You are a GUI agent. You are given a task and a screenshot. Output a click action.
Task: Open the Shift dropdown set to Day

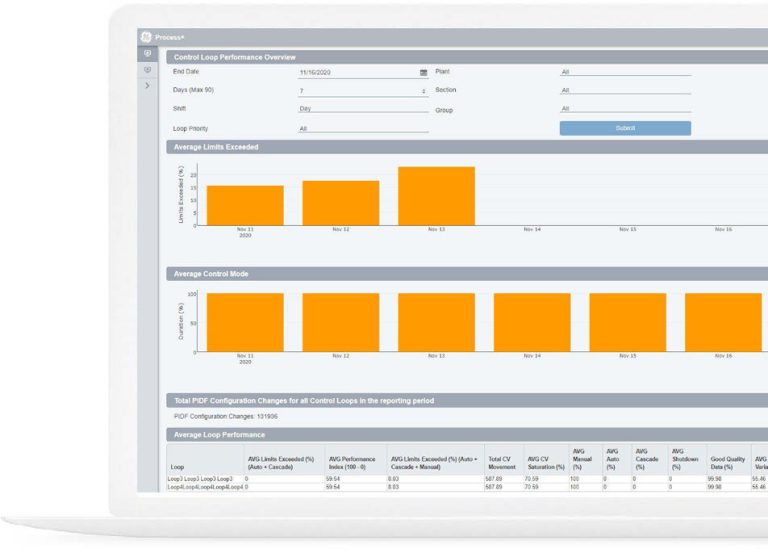click(363, 109)
